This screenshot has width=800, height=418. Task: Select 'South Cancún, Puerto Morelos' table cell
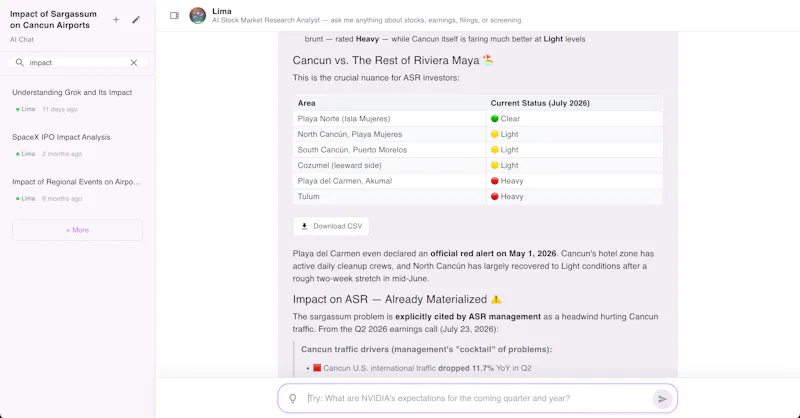(x=390, y=150)
